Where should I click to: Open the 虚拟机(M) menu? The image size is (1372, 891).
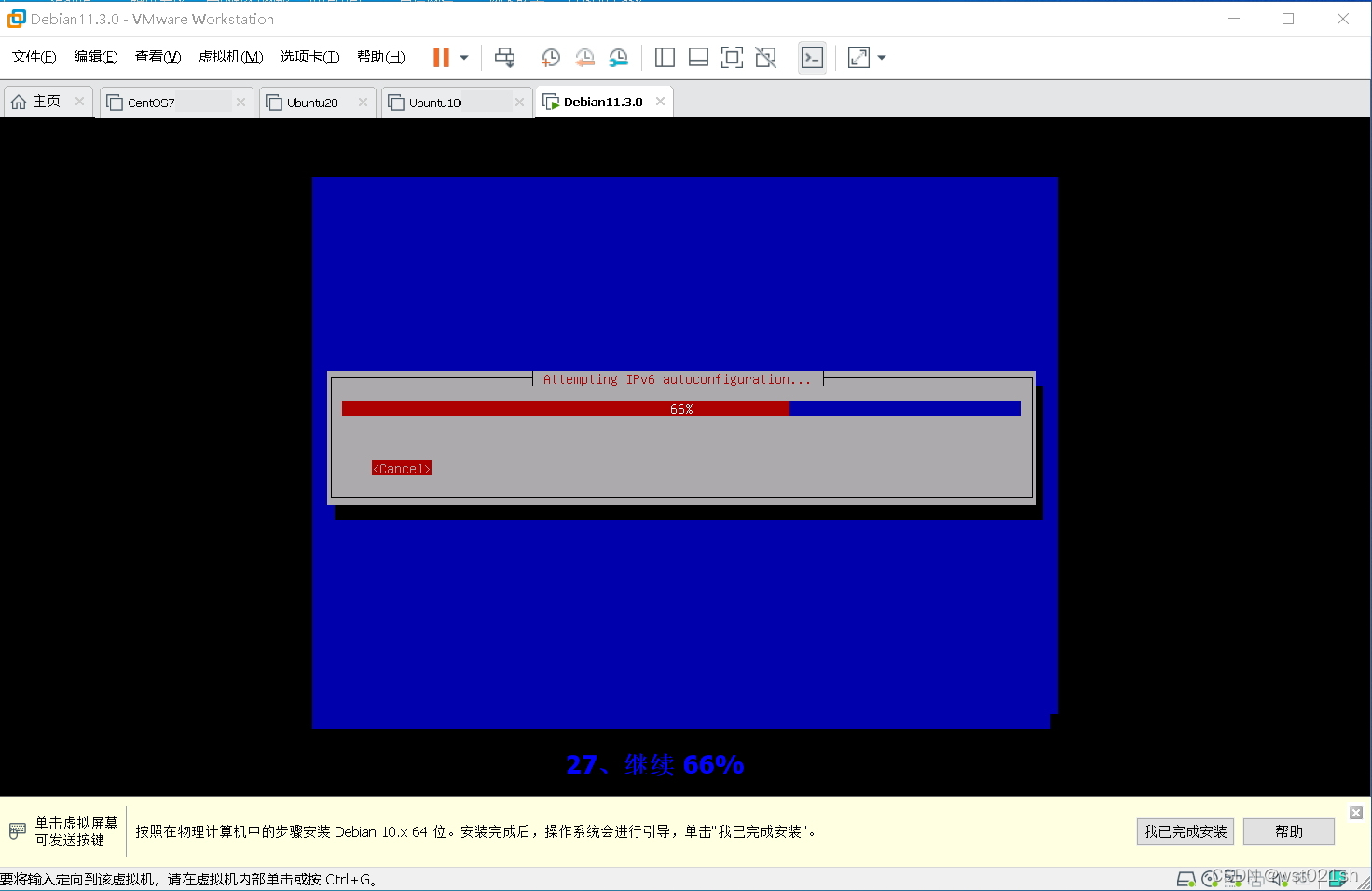[230, 57]
